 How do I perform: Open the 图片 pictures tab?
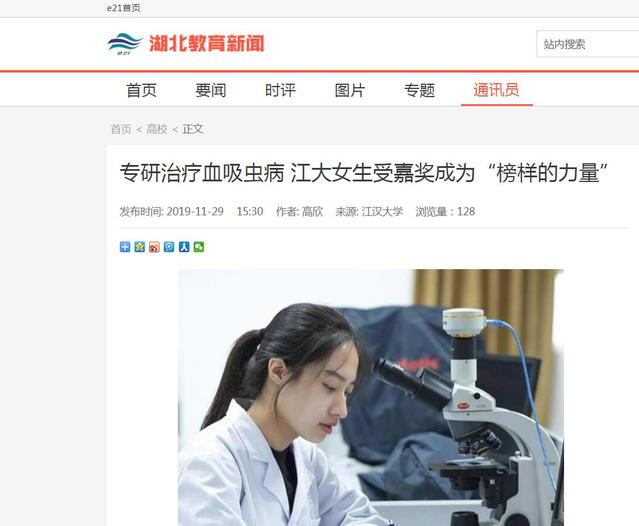point(350,90)
